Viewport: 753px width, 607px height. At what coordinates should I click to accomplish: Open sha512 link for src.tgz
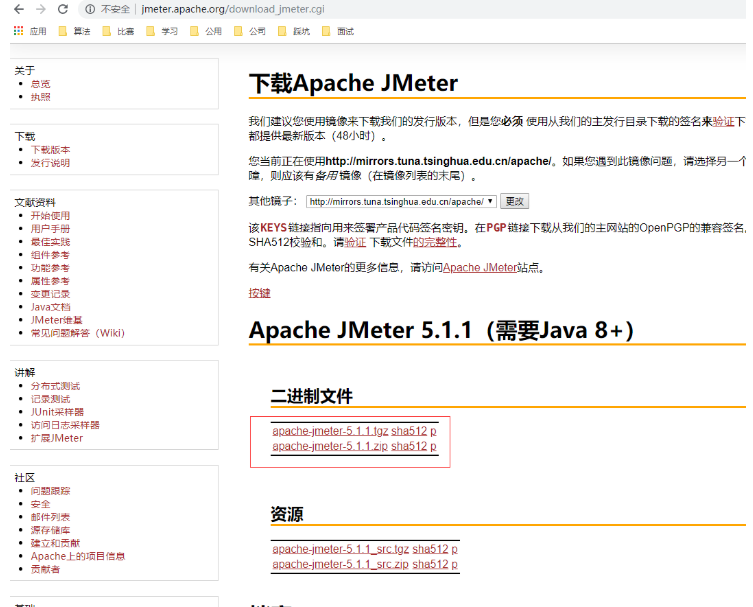tap(430, 549)
